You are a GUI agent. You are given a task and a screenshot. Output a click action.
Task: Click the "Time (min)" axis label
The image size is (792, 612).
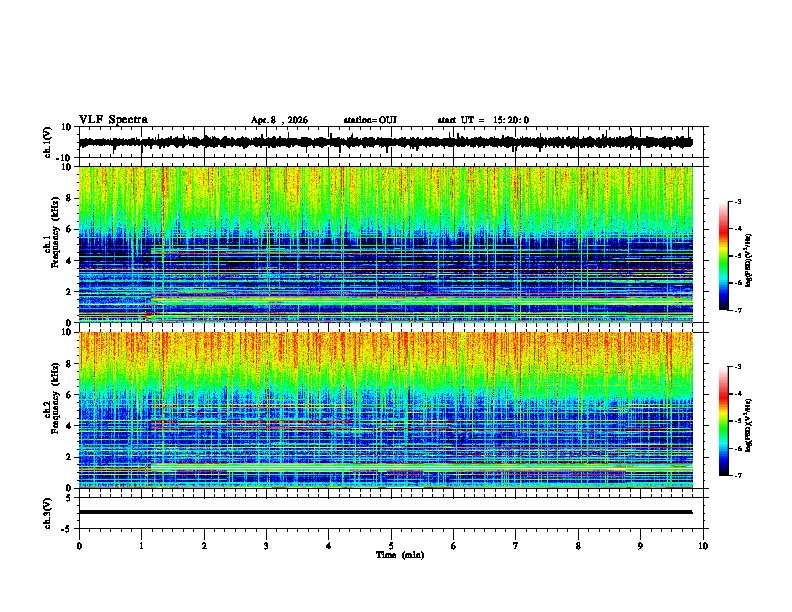[x=400, y=555]
